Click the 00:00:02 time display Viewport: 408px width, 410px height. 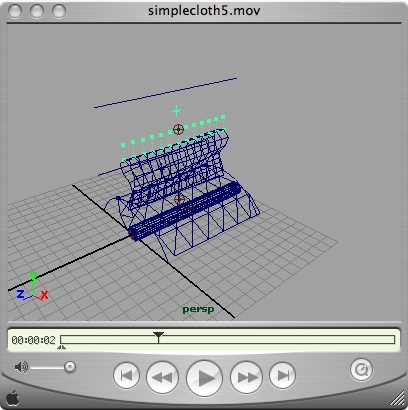(33, 340)
